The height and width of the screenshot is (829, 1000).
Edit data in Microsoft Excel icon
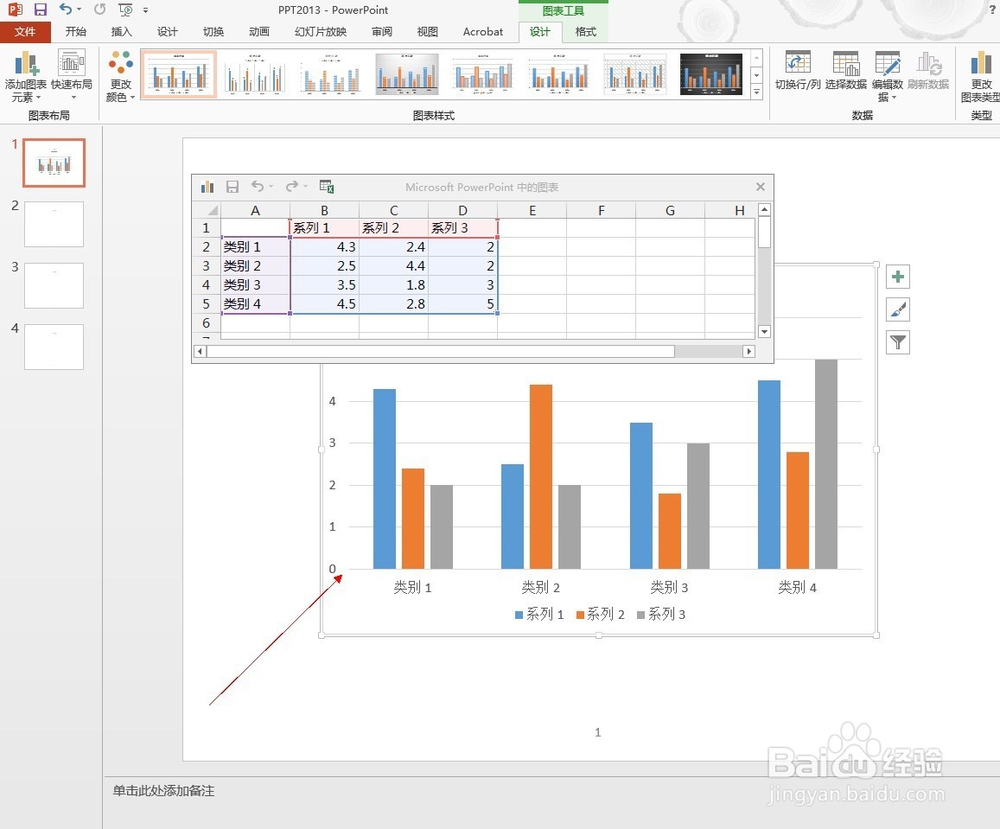[327, 186]
